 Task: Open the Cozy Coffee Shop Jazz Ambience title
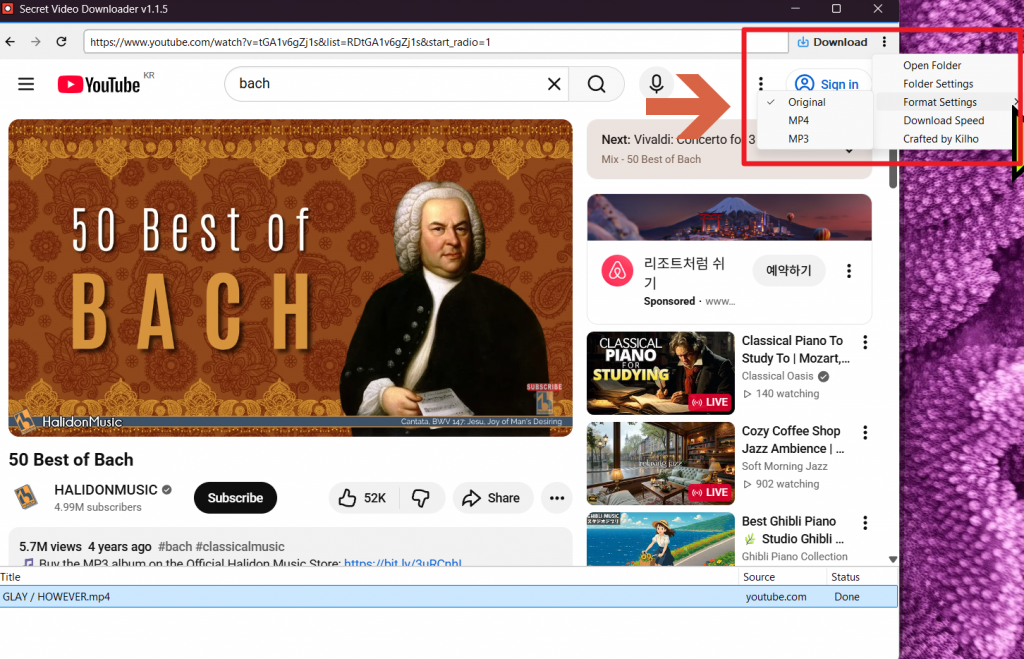[x=793, y=440]
